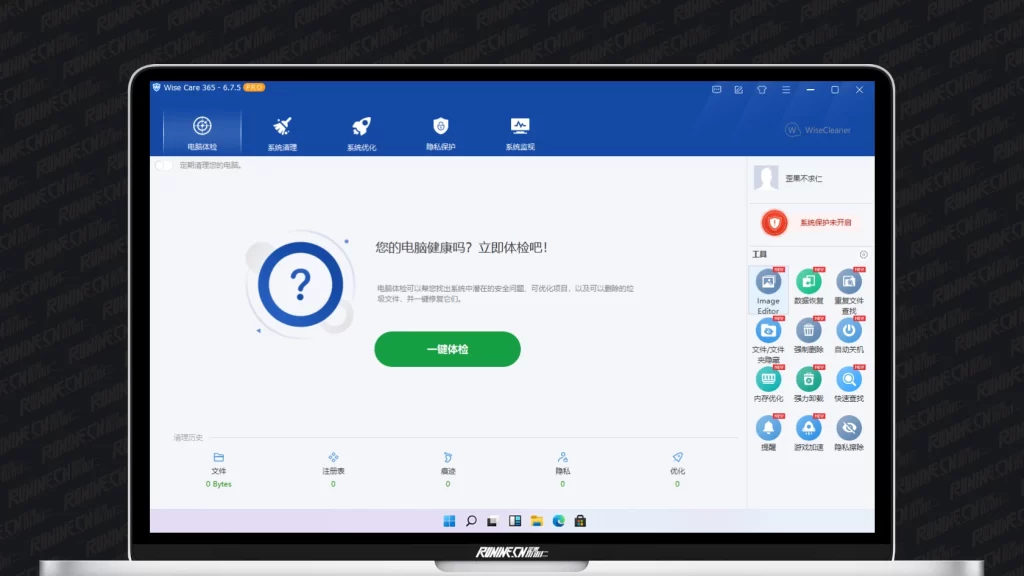This screenshot has width=1024, height=576.
Task: Open the 自动关机 auto shutdown tool
Action: click(849, 331)
